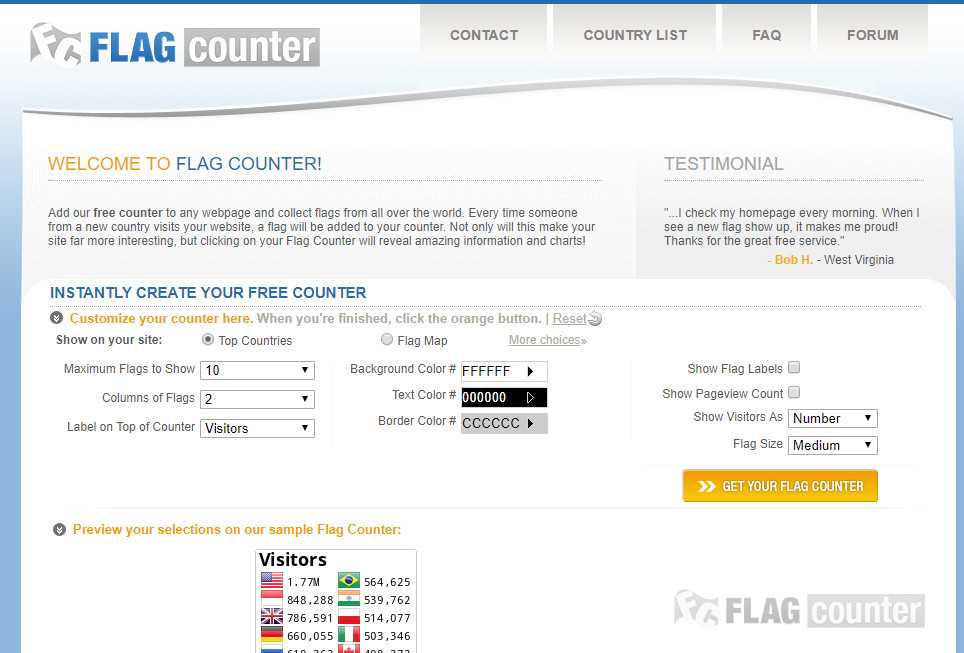Click the Reset link
Viewport: 964px width, 653px height.
click(x=569, y=319)
